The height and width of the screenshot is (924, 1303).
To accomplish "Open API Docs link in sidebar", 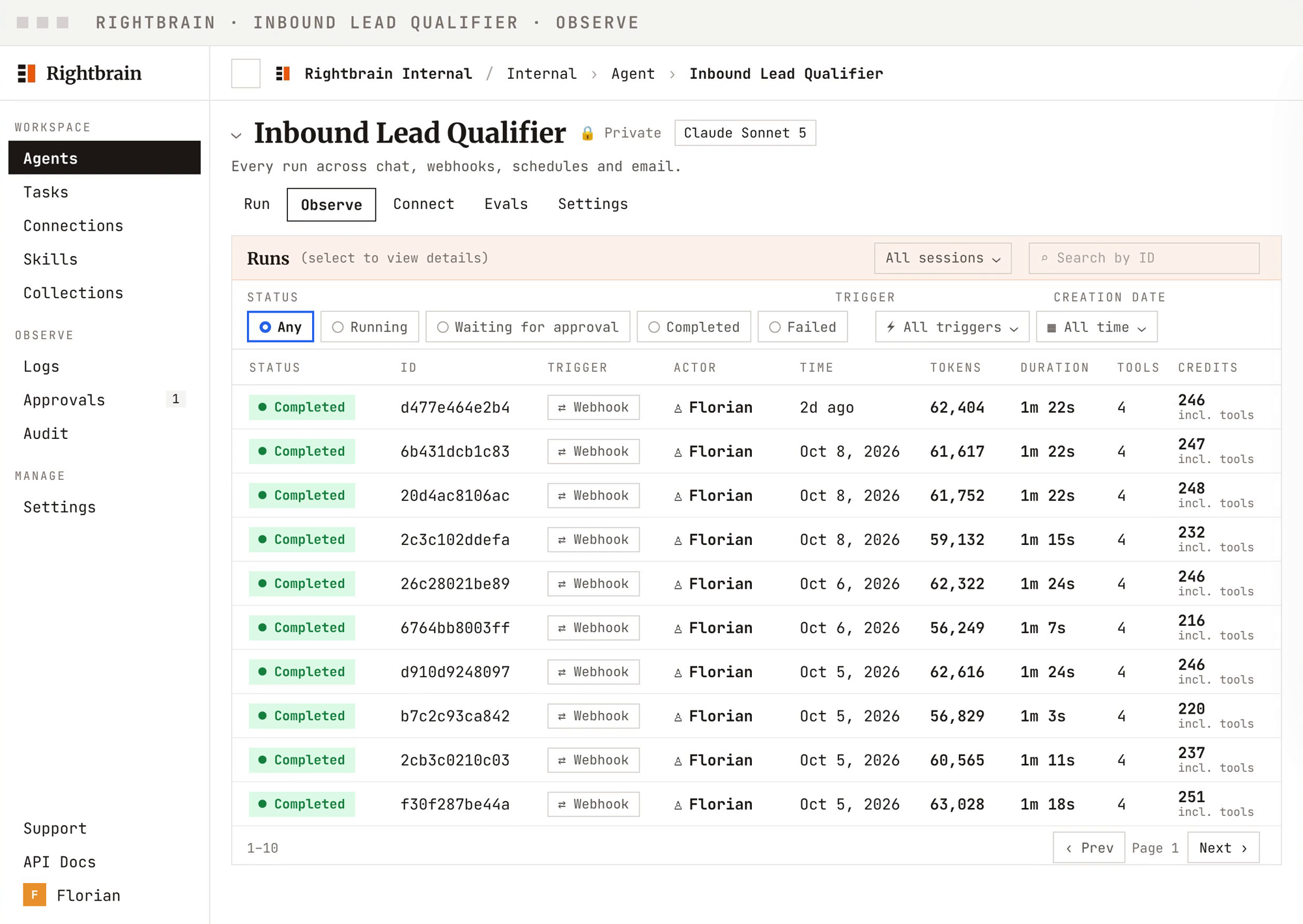I will (59, 862).
